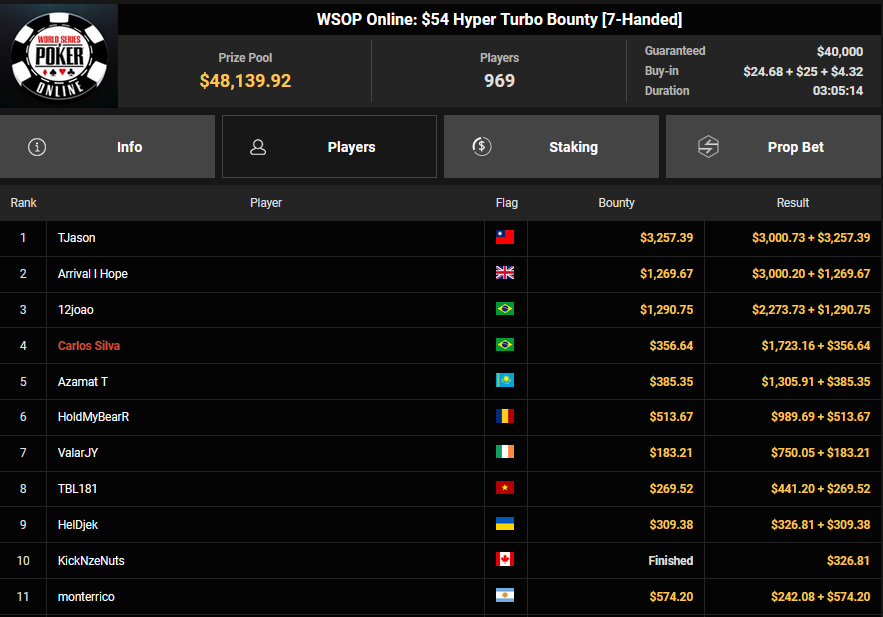883x617 pixels.
Task: Click the UK flag for Arrival I Hope
Action: click(x=505, y=274)
